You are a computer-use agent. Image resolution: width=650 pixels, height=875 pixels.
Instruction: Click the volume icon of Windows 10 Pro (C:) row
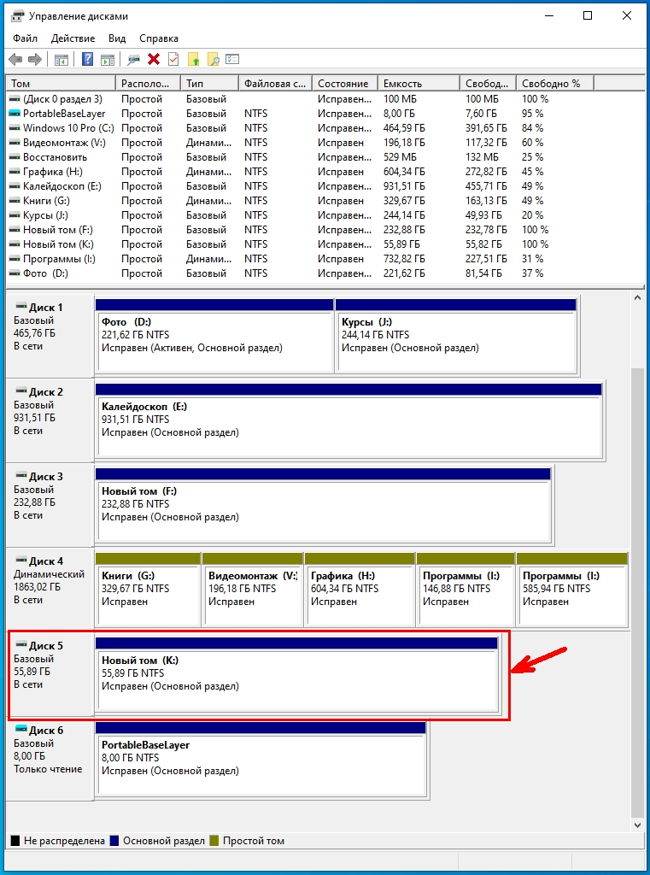pos(15,128)
